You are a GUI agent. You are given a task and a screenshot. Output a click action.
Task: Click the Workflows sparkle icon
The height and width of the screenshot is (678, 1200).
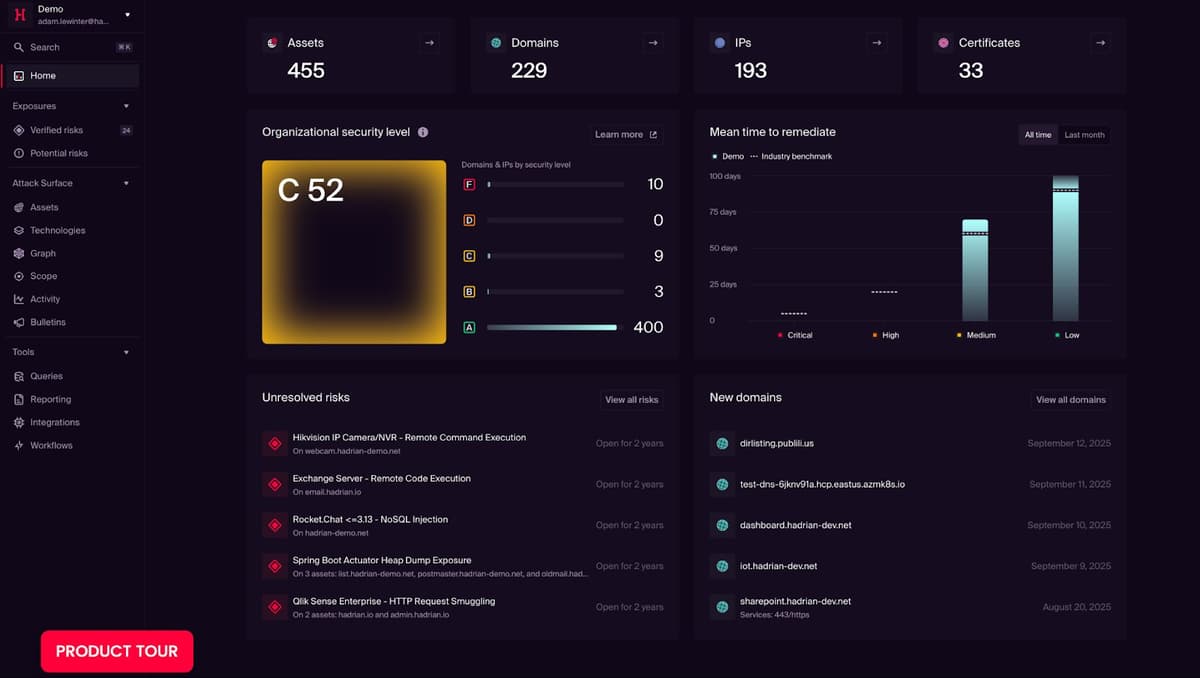pos(19,445)
